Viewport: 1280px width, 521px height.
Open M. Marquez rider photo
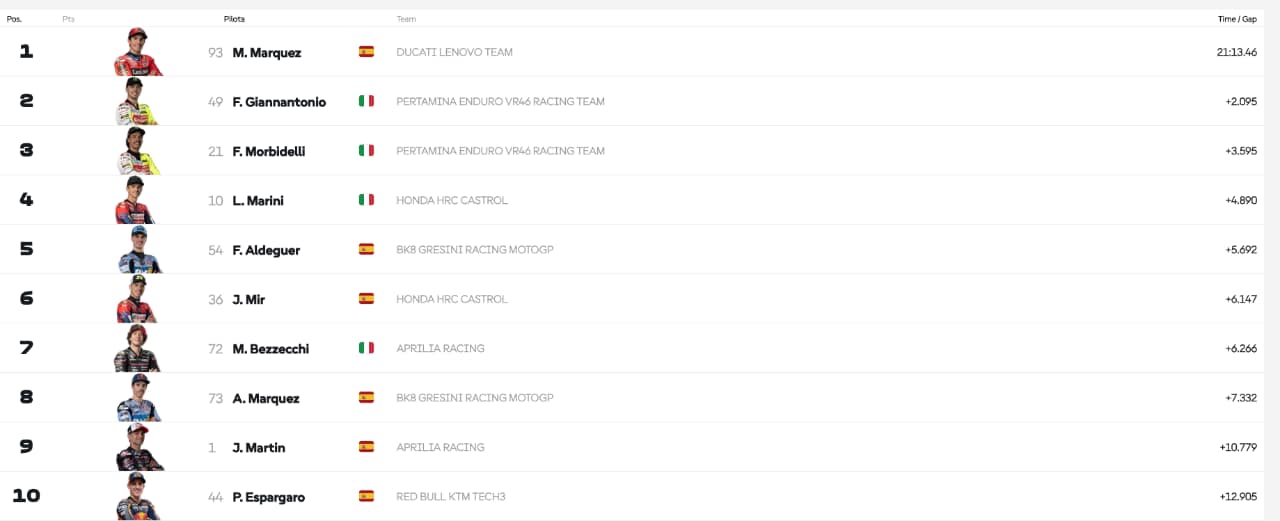[137, 52]
